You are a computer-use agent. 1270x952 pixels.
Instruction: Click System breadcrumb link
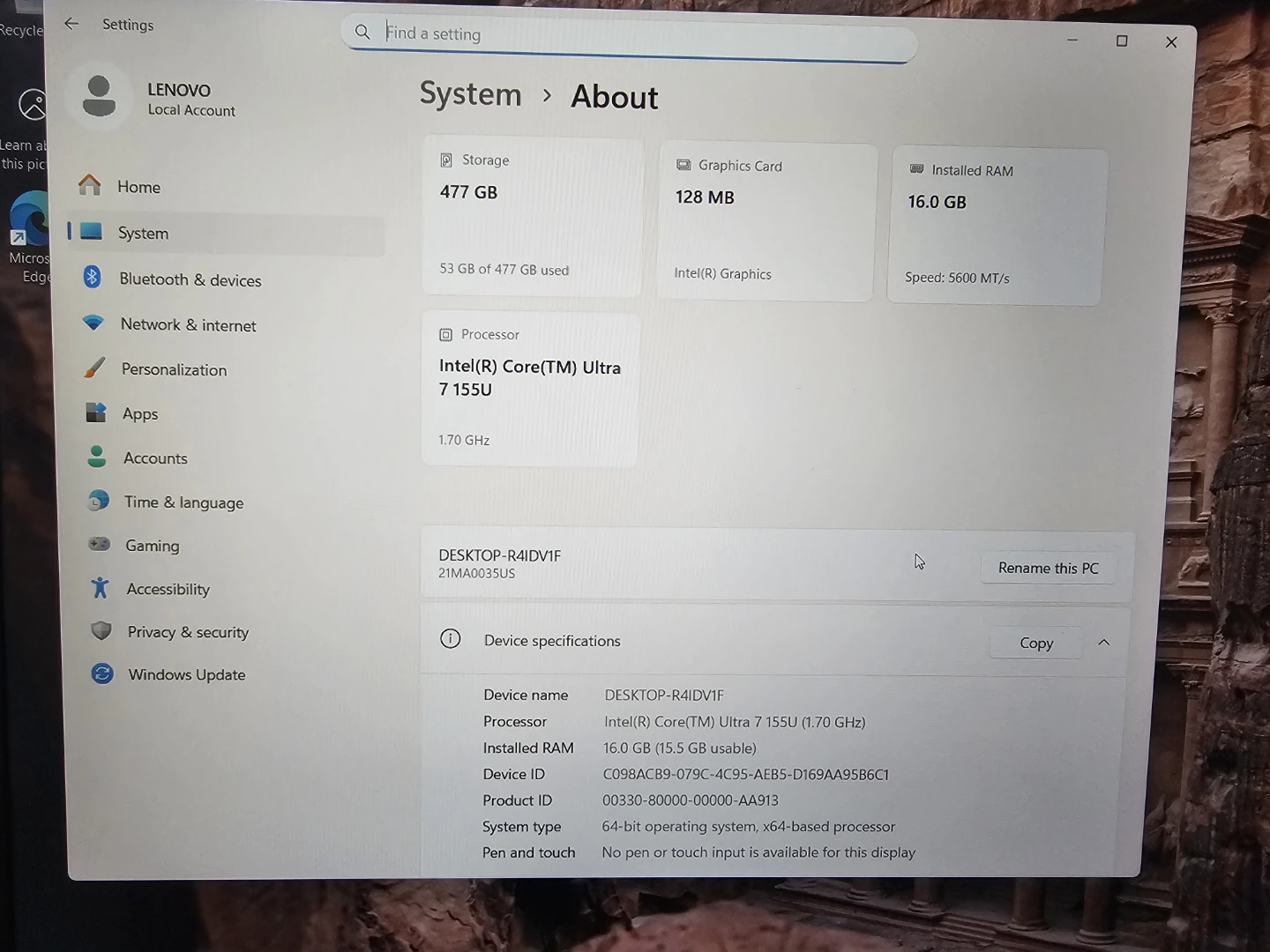tap(470, 93)
